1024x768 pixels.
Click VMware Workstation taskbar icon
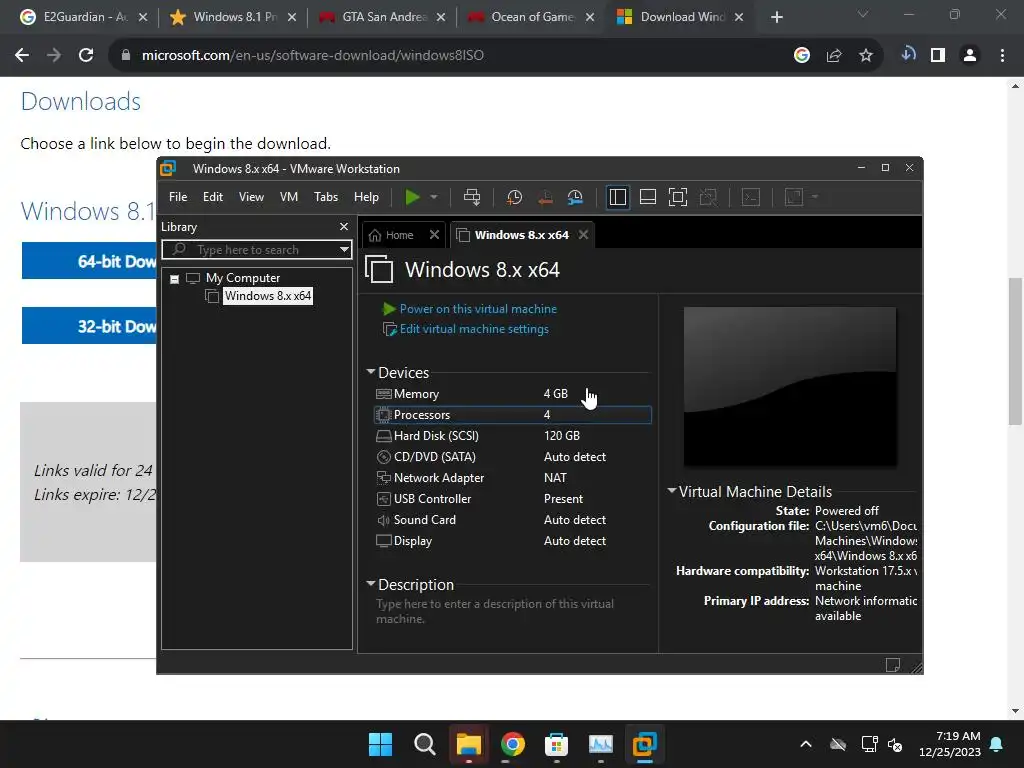645,744
